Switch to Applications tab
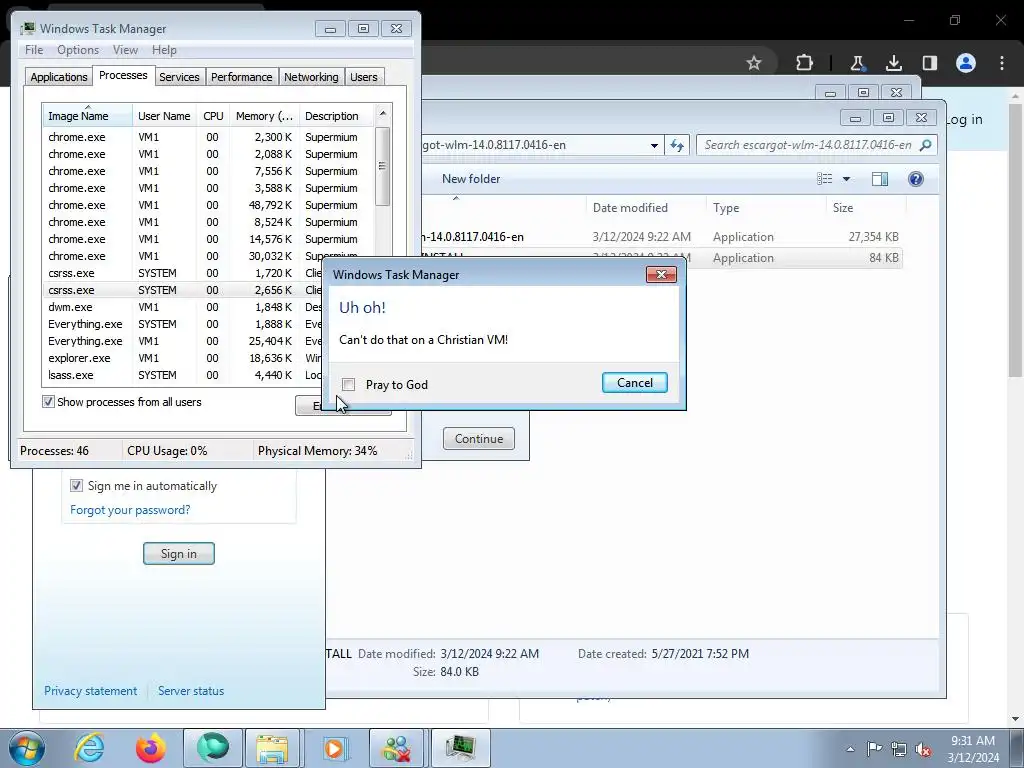This screenshot has width=1024, height=768. 59,77
